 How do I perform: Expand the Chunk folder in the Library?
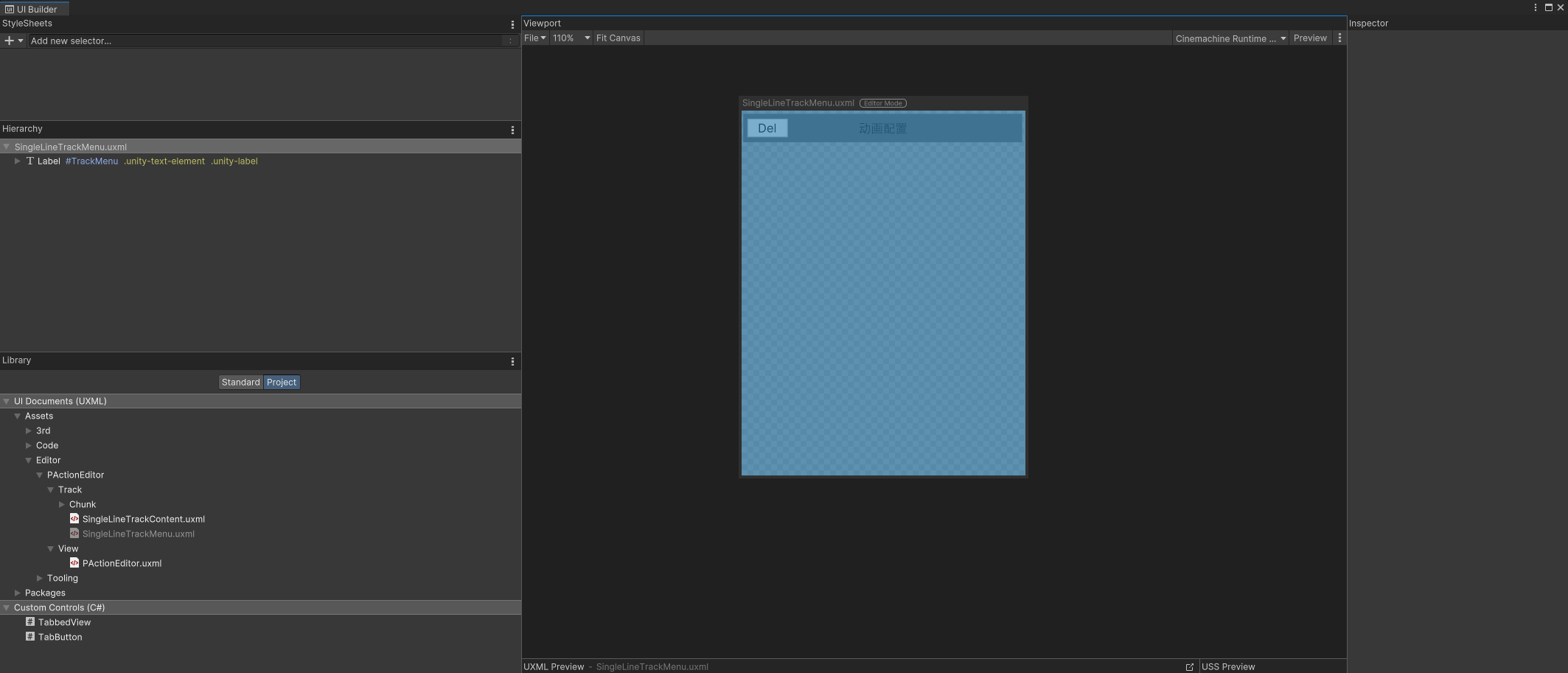pyautogui.click(x=63, y=504)
